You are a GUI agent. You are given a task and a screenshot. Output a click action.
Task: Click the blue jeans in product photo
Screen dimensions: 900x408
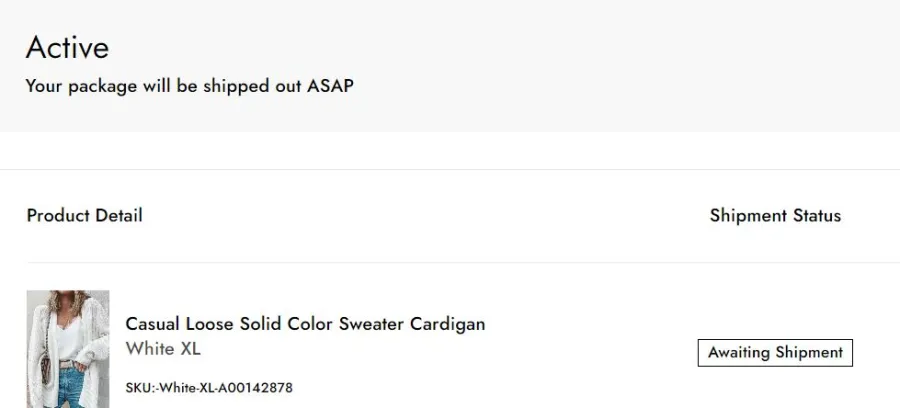tap(72, 389)
